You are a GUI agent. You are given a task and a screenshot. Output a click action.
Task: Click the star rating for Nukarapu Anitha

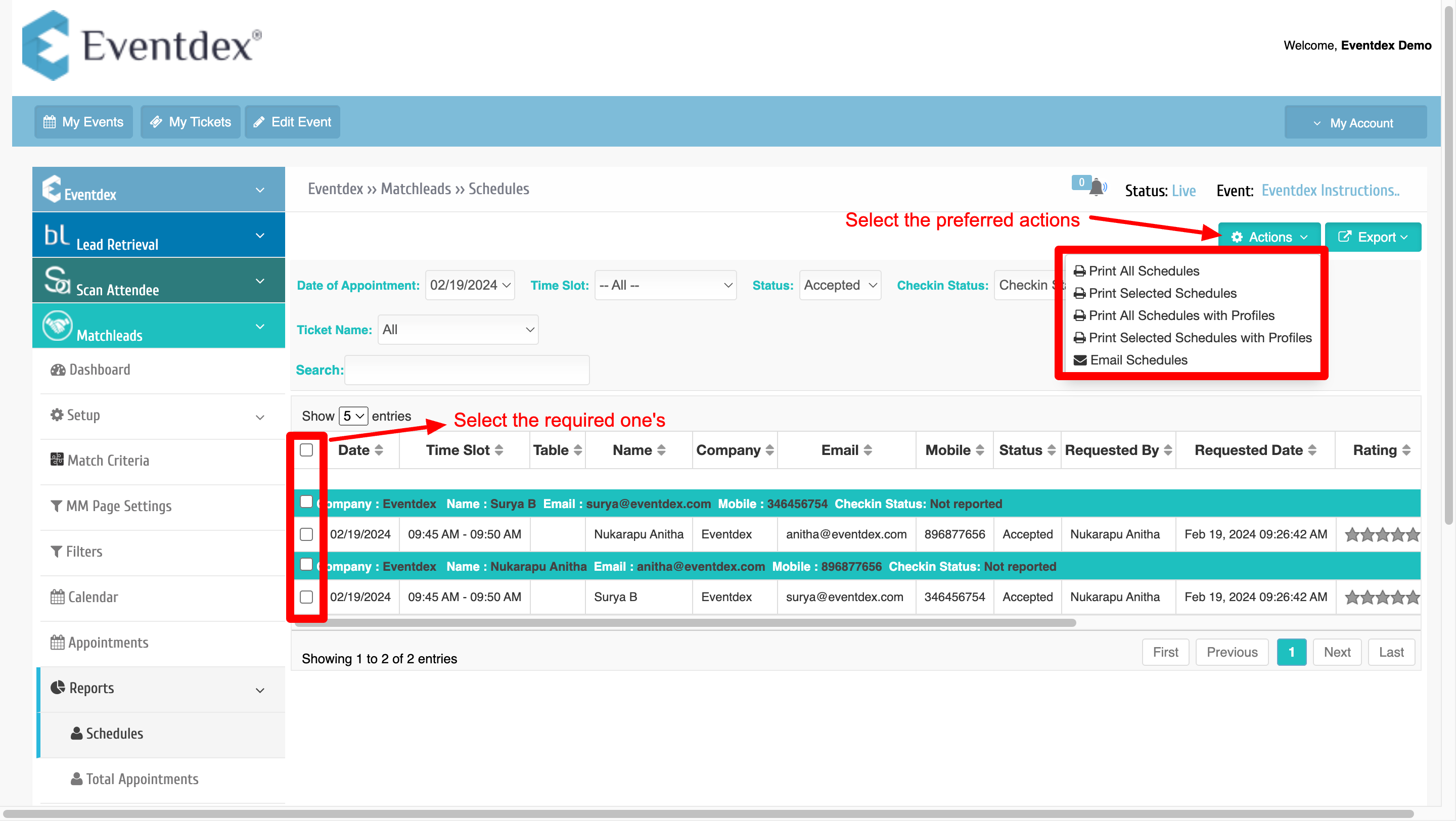point(1381,534)
